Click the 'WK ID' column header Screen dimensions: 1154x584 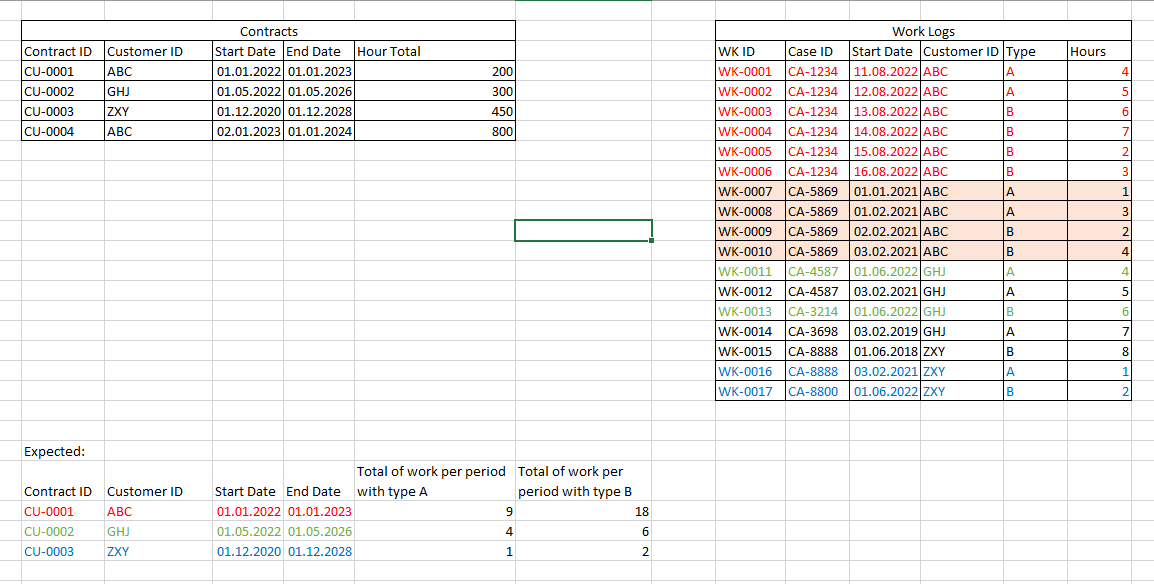751,51
